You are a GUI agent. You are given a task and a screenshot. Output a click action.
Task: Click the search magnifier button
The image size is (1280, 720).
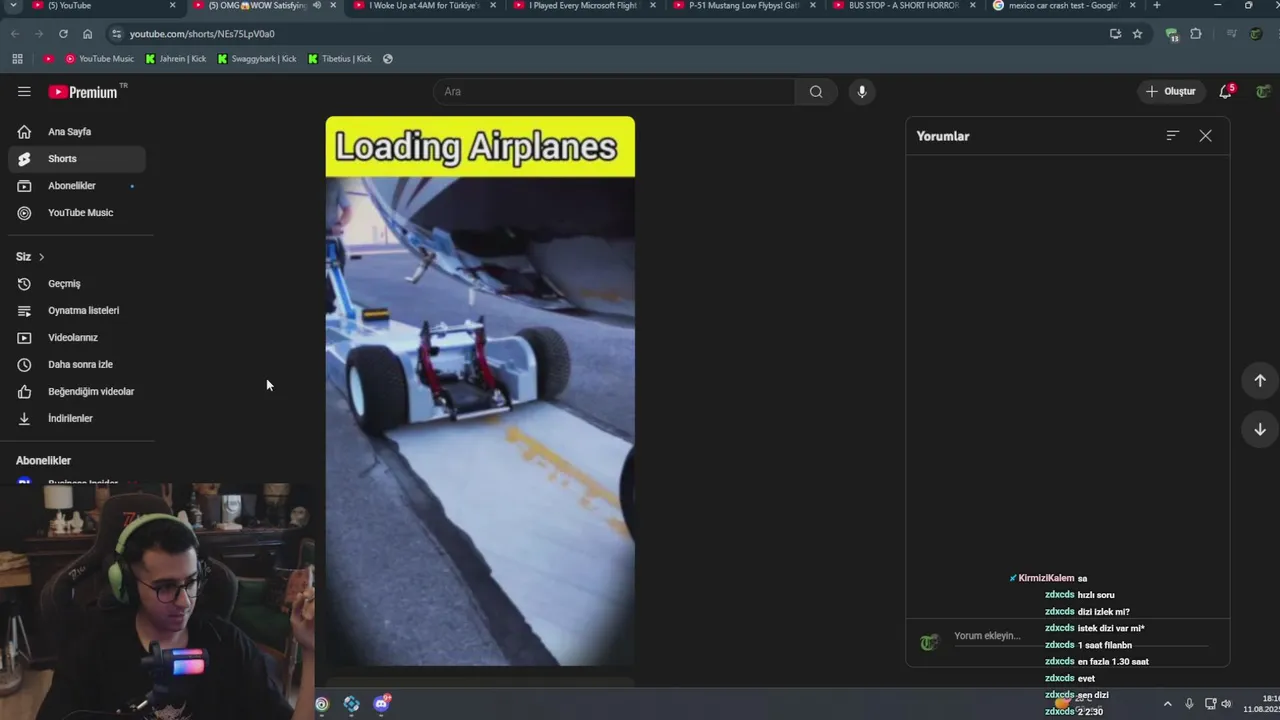coord(816,91)
